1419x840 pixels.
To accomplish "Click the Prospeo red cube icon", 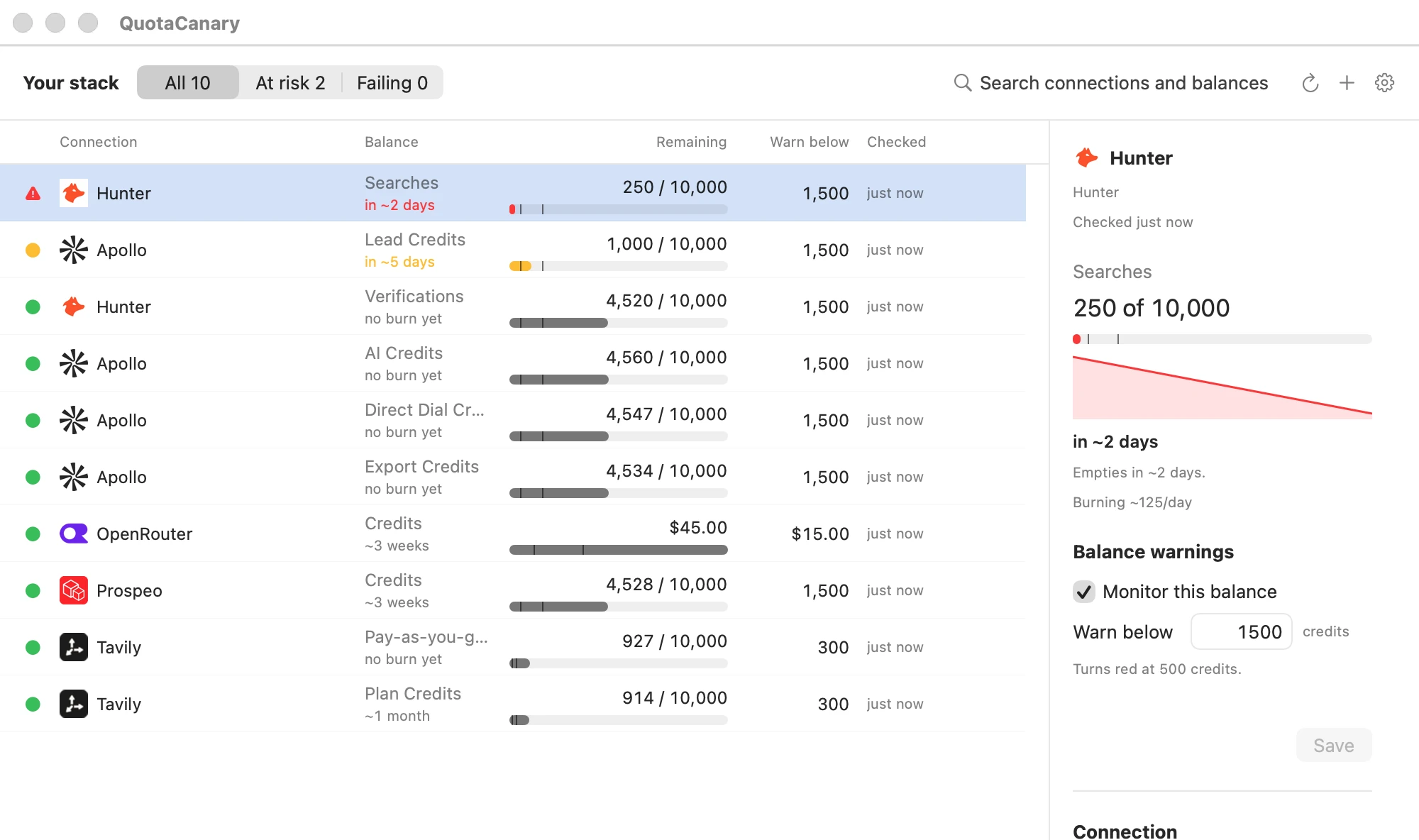I will pos(74,590).
